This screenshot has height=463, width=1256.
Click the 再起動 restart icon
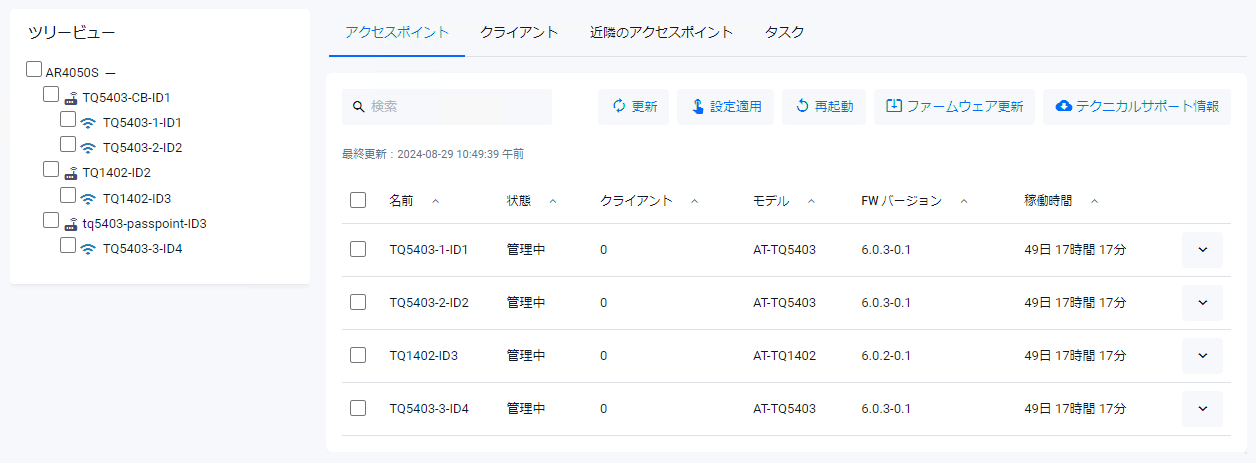pyautogui.click(x=802, y=107)
